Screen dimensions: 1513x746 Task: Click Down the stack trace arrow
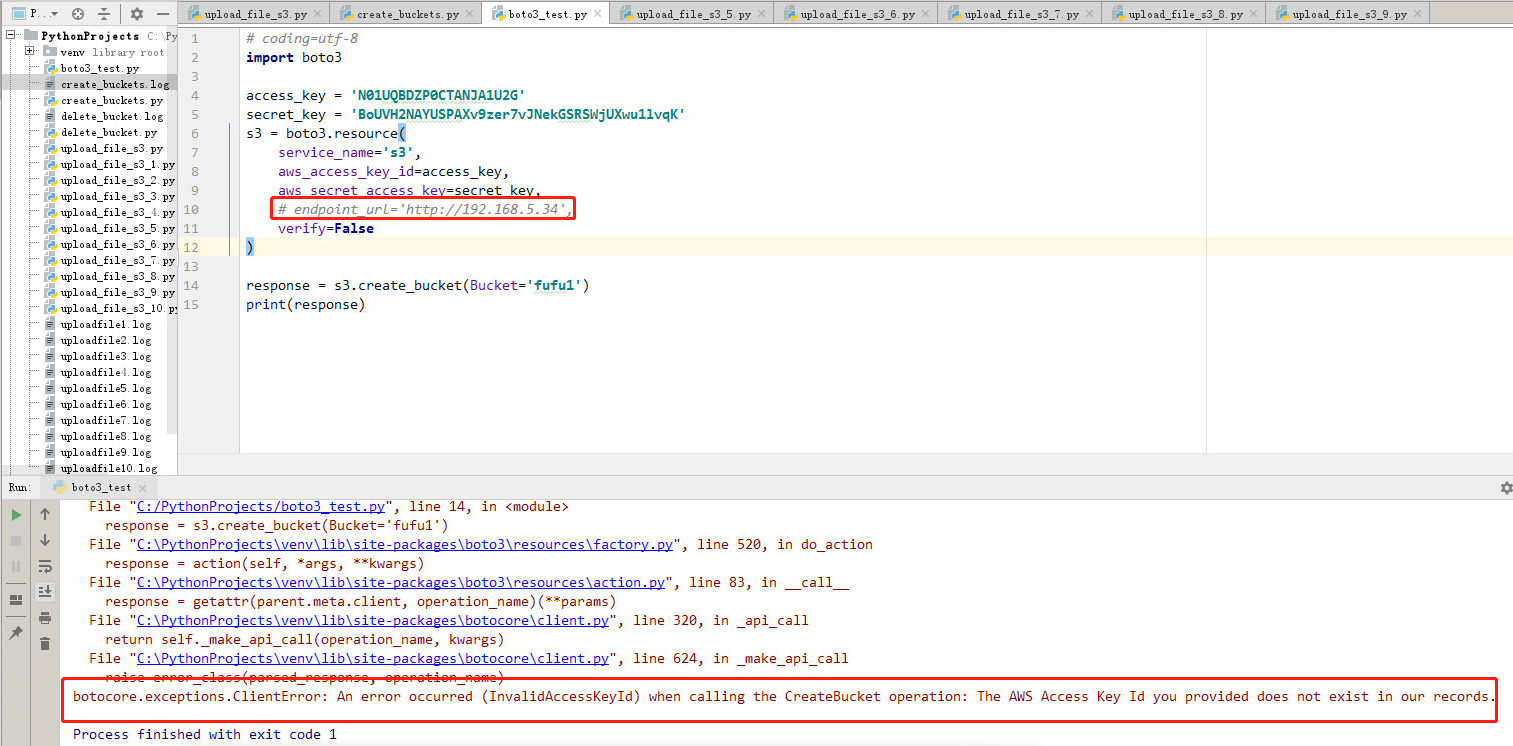45,540
